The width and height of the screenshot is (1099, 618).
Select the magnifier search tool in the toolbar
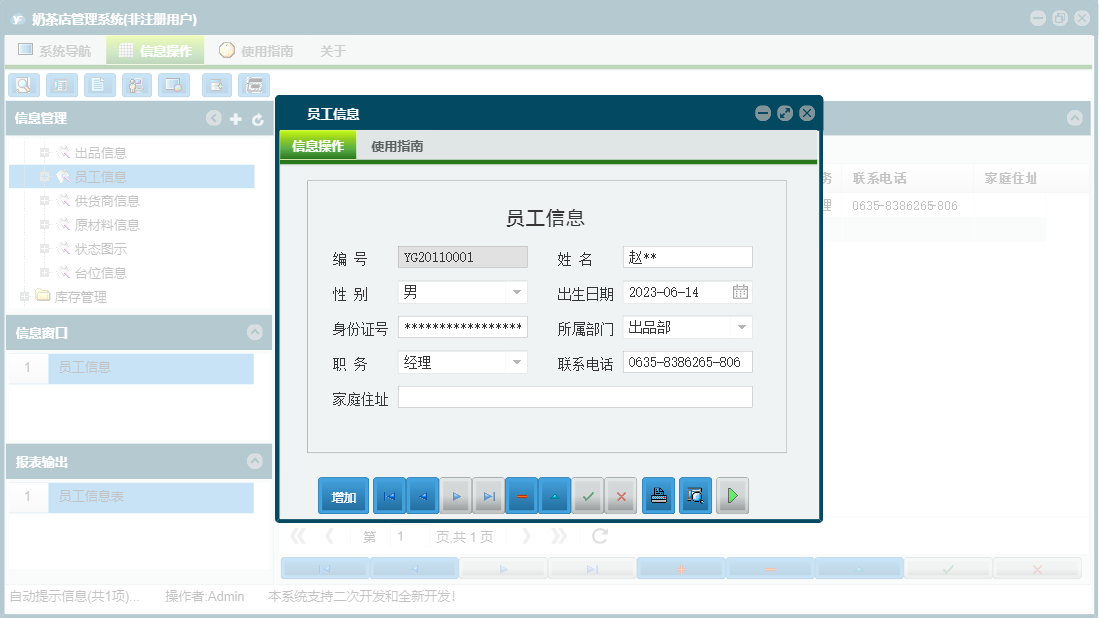(x=23, y=85)
